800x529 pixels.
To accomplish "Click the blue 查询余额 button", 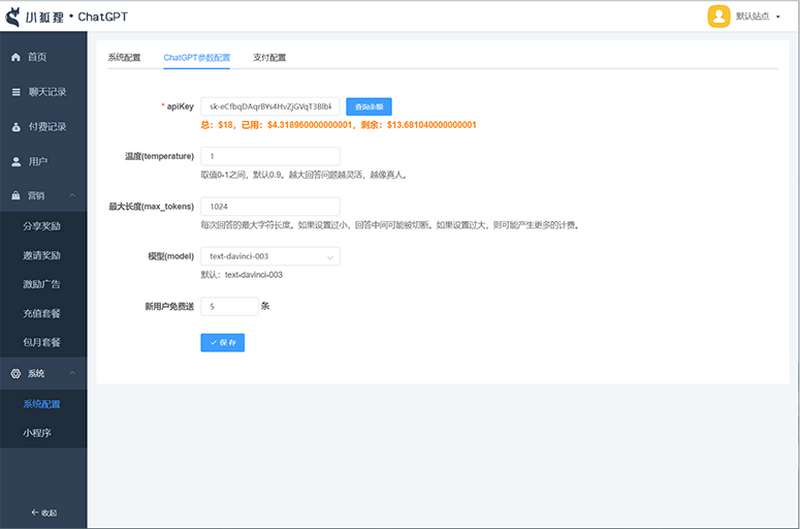I will [x=368, y=106].
